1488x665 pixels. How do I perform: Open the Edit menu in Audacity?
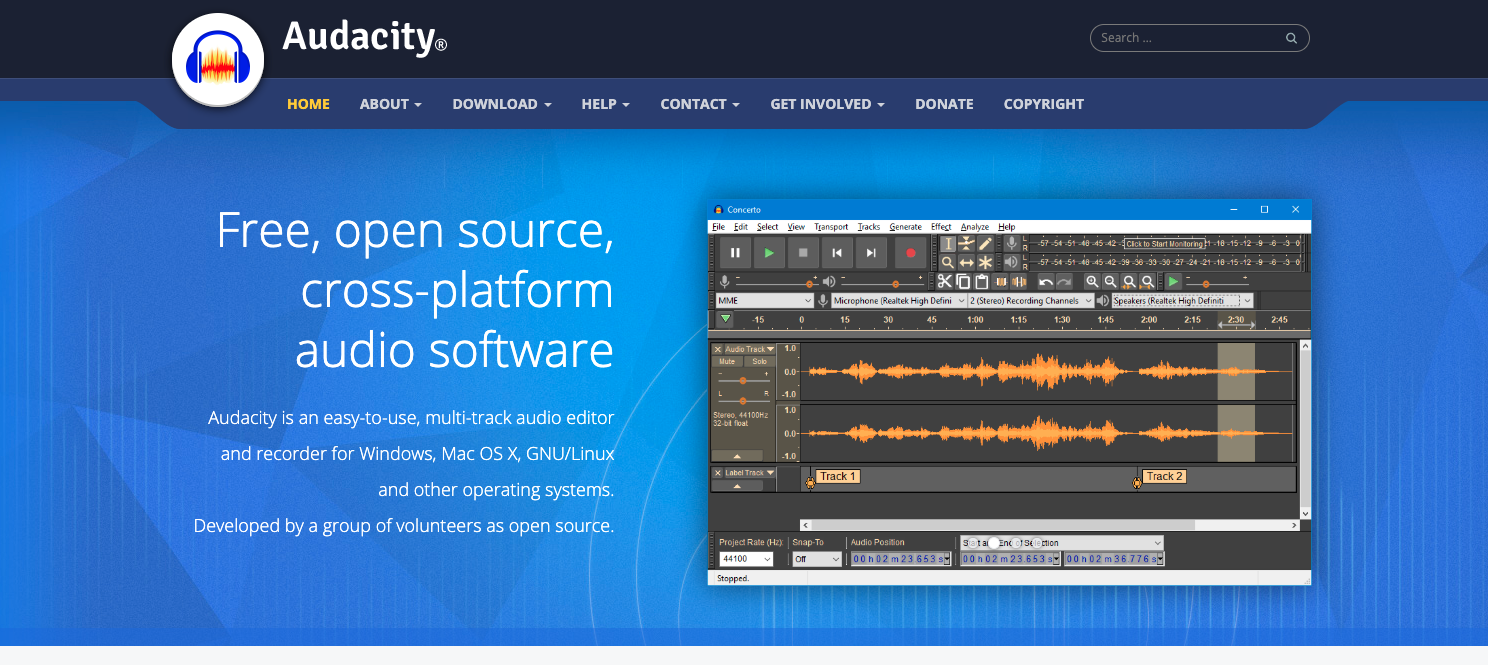click(740, 227)
